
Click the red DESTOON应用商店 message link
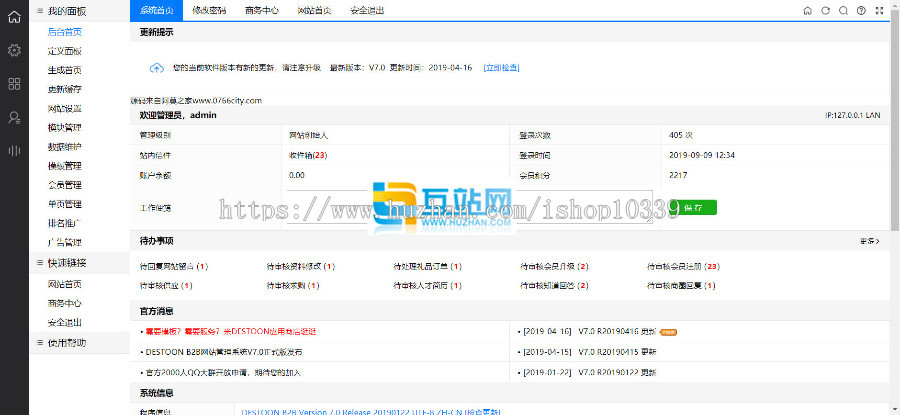click(231, 331)
